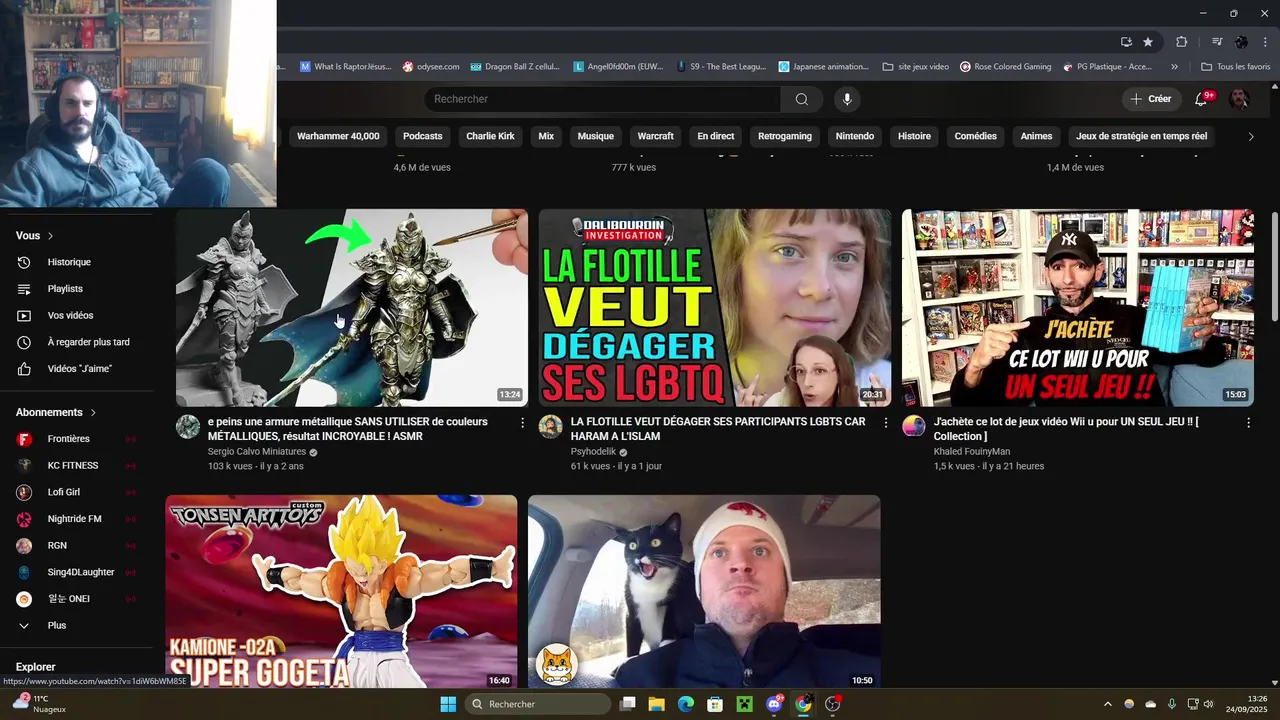The height and width of the screenshot is (720, 1280).
Task: Open Discord from the taskbar
Action: [x=774, y=704]
